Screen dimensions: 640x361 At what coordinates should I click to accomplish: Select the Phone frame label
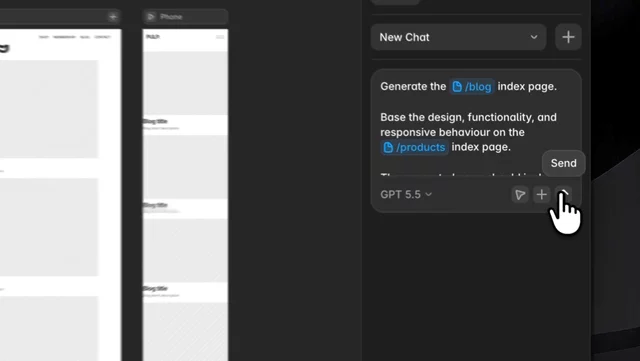171,17
